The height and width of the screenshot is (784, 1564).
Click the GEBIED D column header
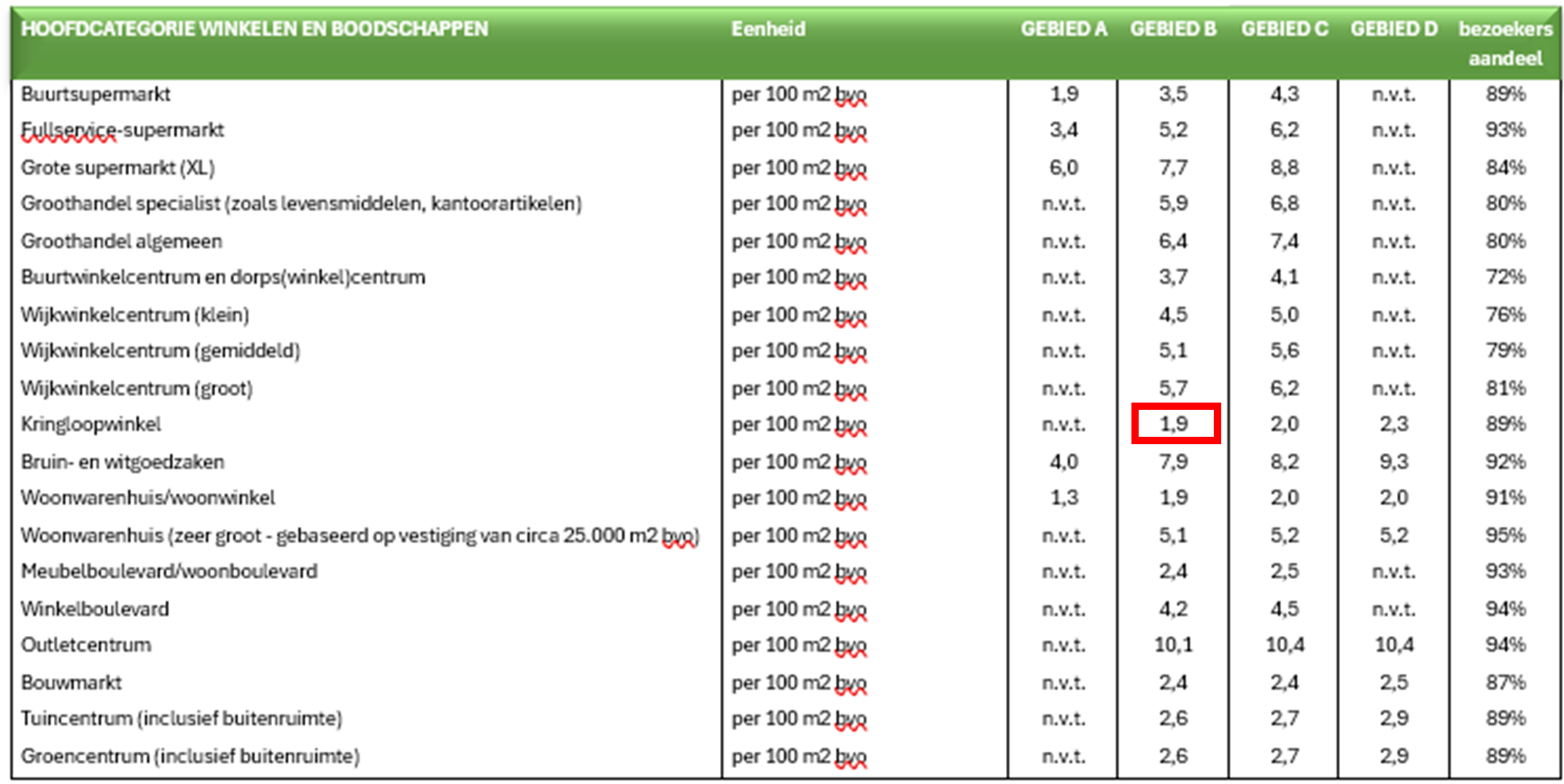tap(1393, 29)
